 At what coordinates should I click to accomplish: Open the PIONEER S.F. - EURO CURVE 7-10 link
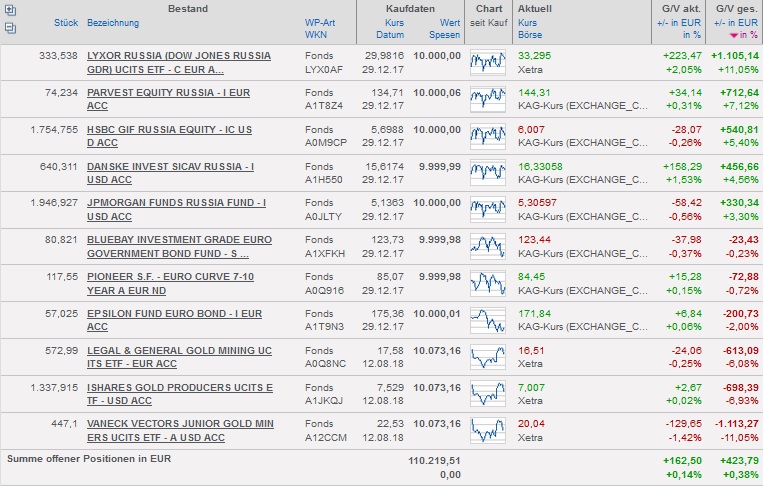point(170,284)
